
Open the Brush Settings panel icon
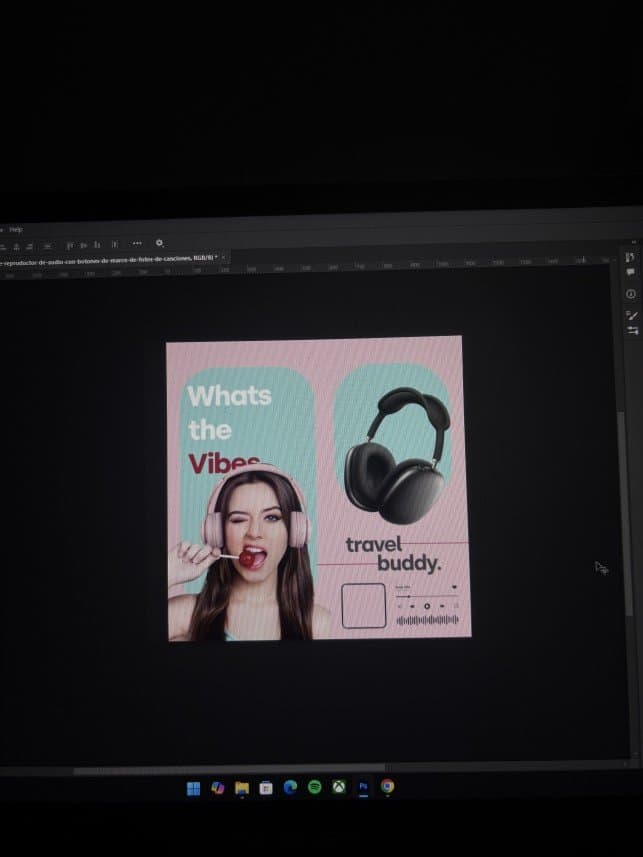(632, 315)
